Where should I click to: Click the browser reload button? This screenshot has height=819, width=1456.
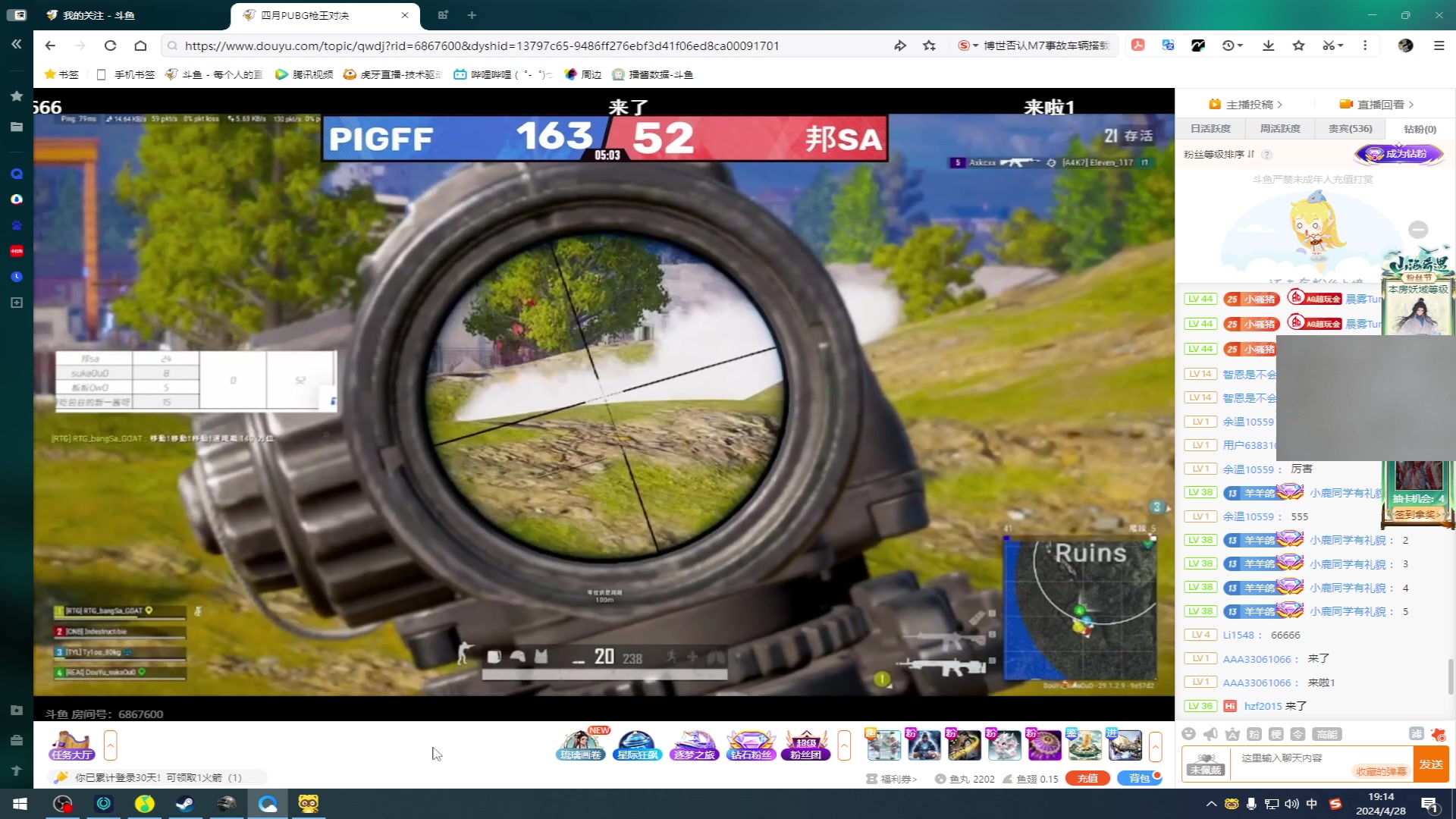[110, 45]
